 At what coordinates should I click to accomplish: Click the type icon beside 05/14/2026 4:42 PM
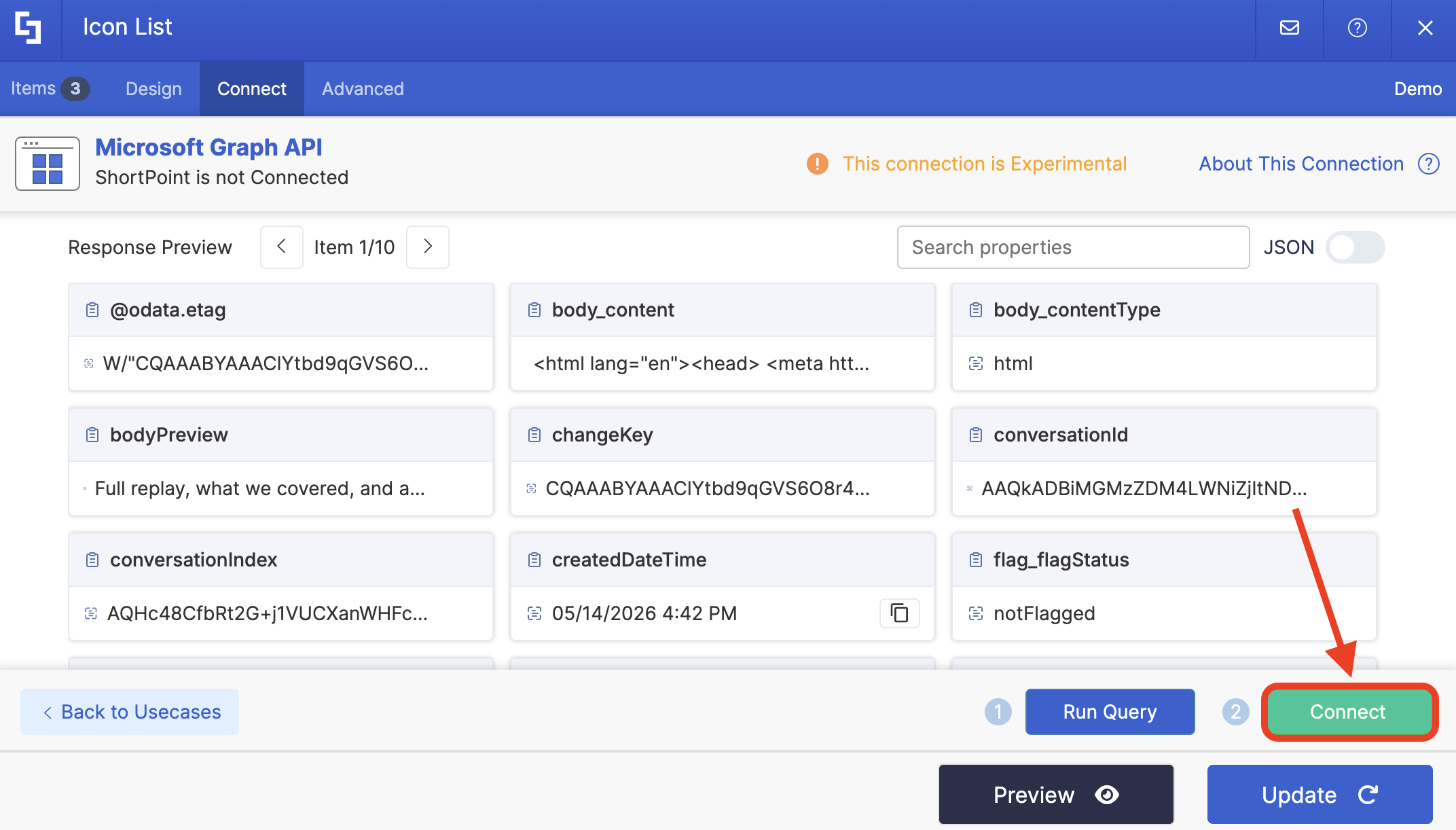pos(534,613)
